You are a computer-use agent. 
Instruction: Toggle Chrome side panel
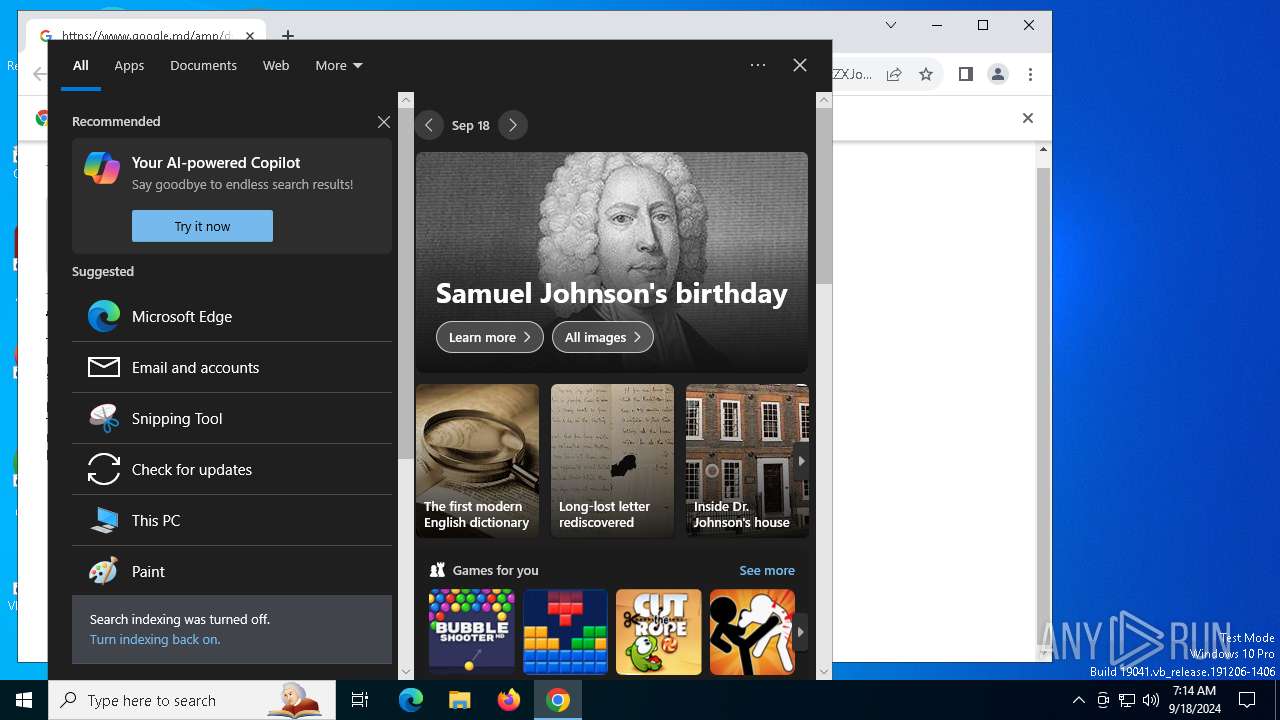coord(965,74)
